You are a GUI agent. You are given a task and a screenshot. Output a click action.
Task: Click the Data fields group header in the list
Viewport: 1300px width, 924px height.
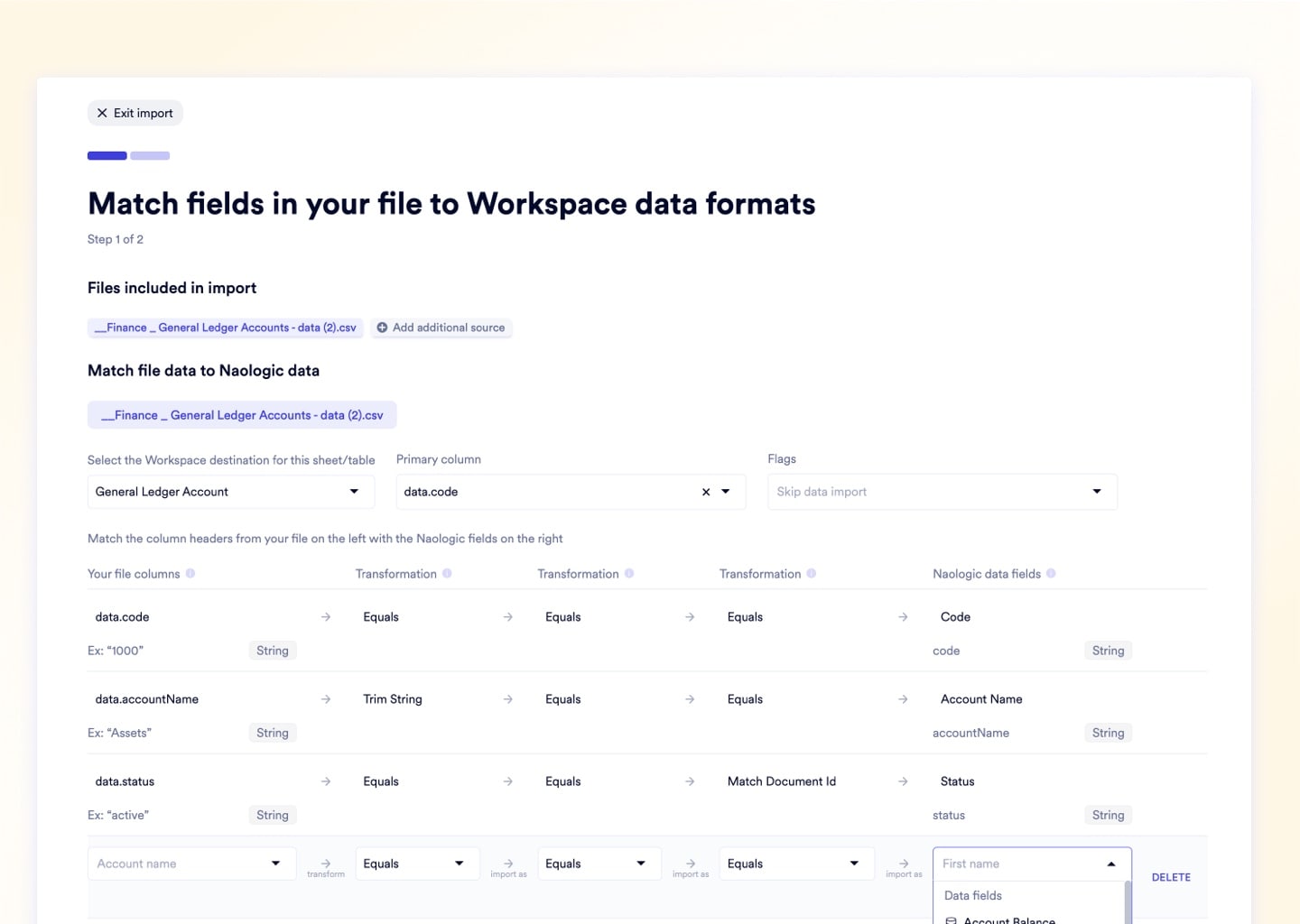coord(972,895)
